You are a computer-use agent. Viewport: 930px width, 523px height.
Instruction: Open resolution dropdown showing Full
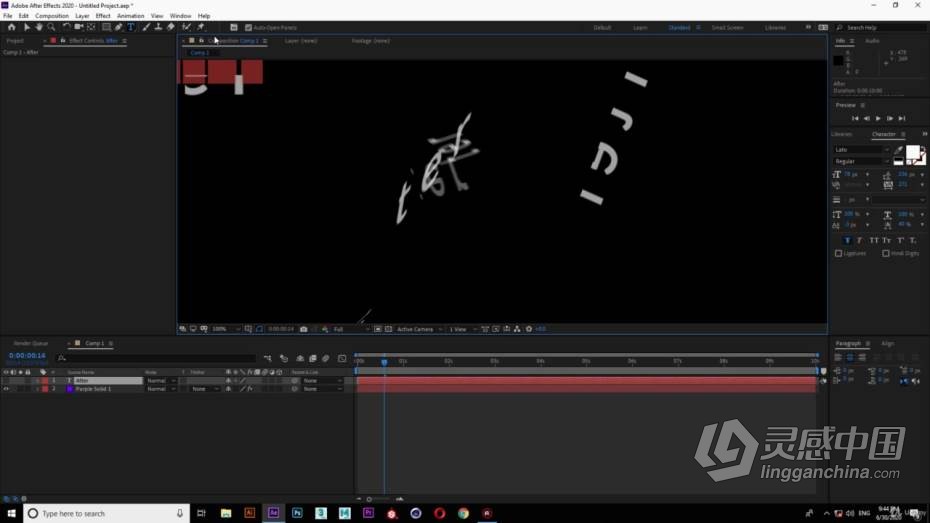[x=351, y=329]
